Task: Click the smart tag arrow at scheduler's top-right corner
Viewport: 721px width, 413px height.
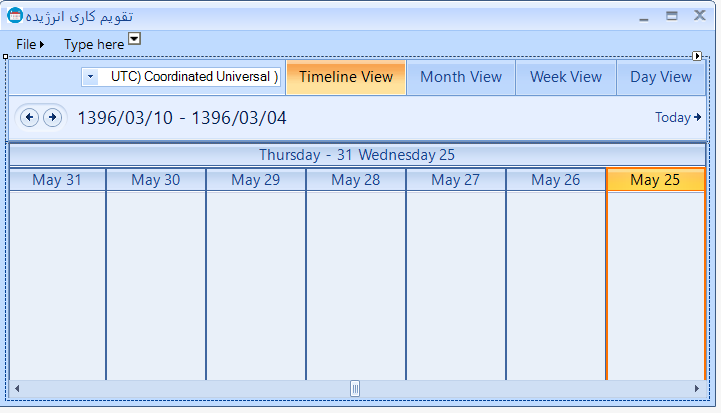Action: click(x=698, y=56)
